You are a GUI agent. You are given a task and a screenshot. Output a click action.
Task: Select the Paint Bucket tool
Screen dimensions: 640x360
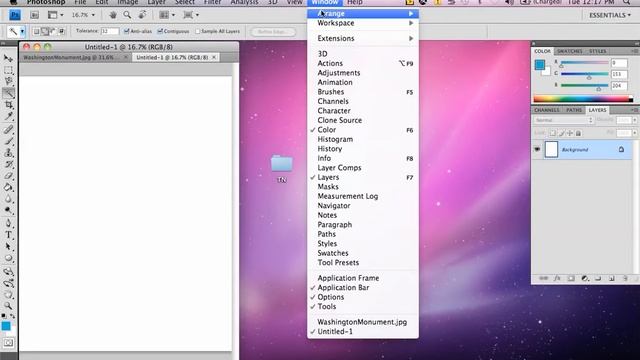point(8,187)
